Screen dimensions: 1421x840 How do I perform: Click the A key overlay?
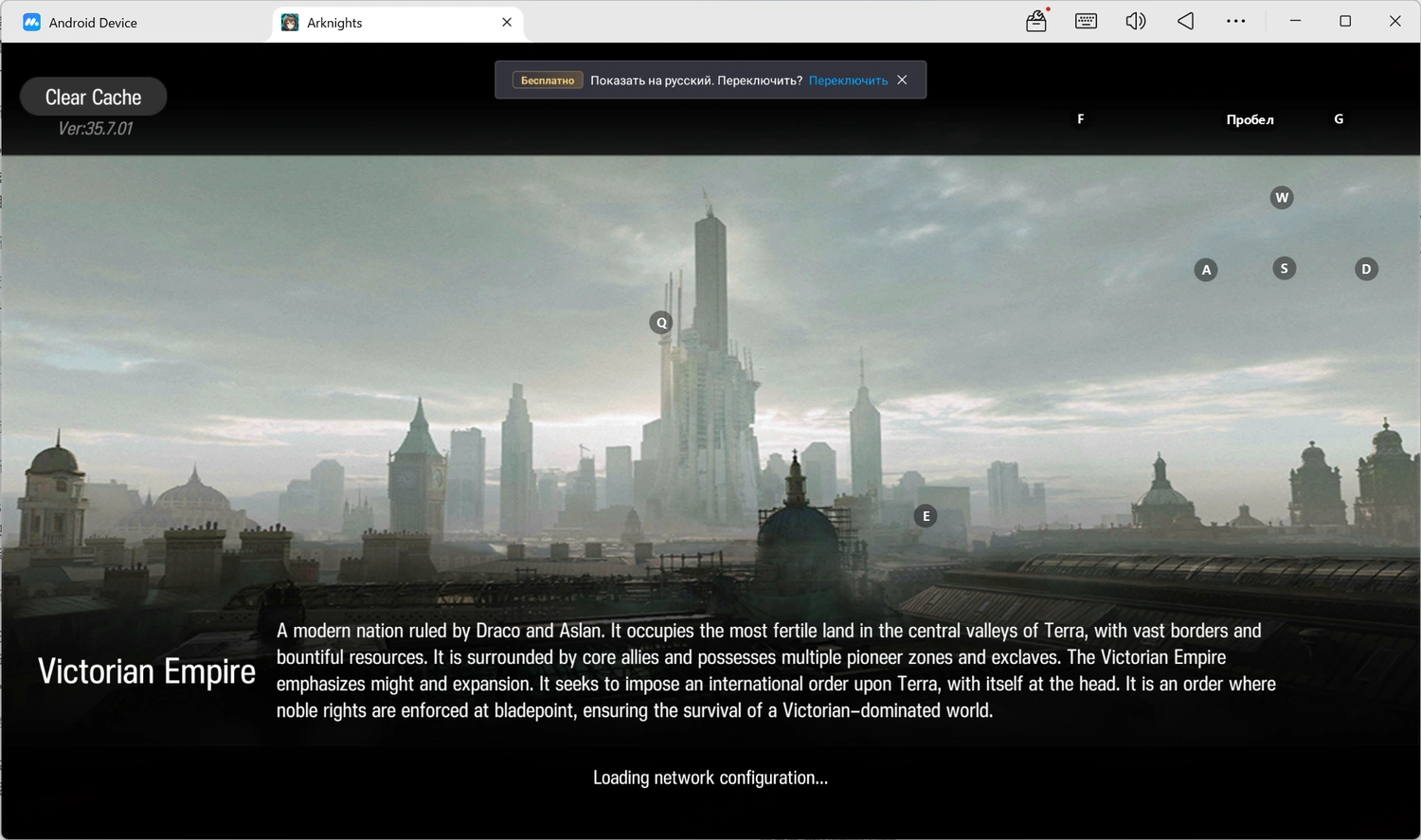coord(1206,270)
